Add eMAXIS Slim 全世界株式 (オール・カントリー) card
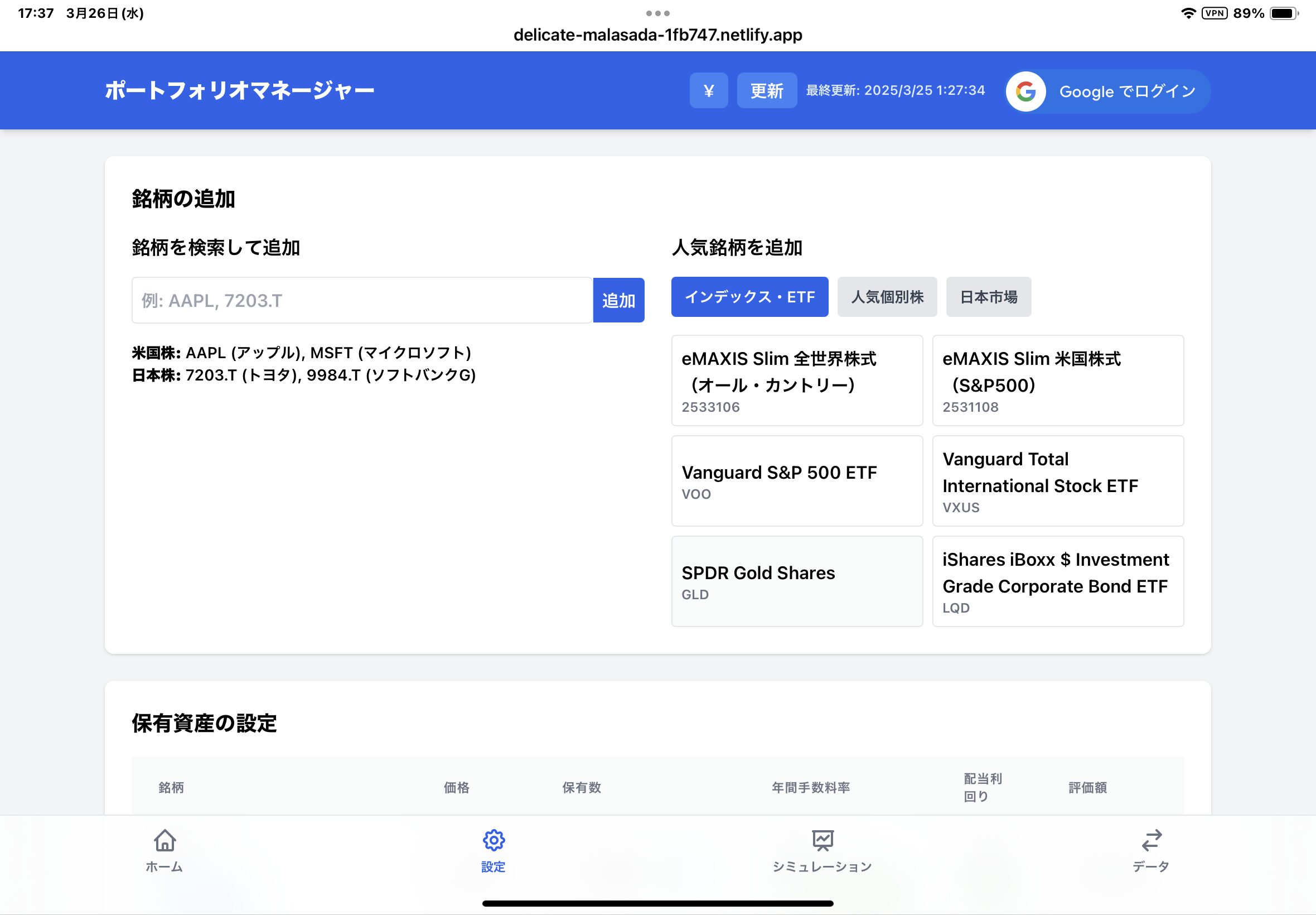 (797, 381)
